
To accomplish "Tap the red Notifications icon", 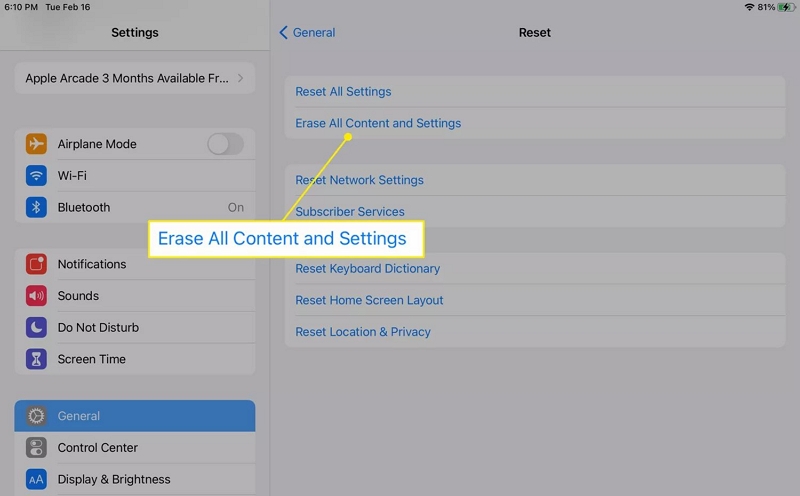I will (36, 264).
